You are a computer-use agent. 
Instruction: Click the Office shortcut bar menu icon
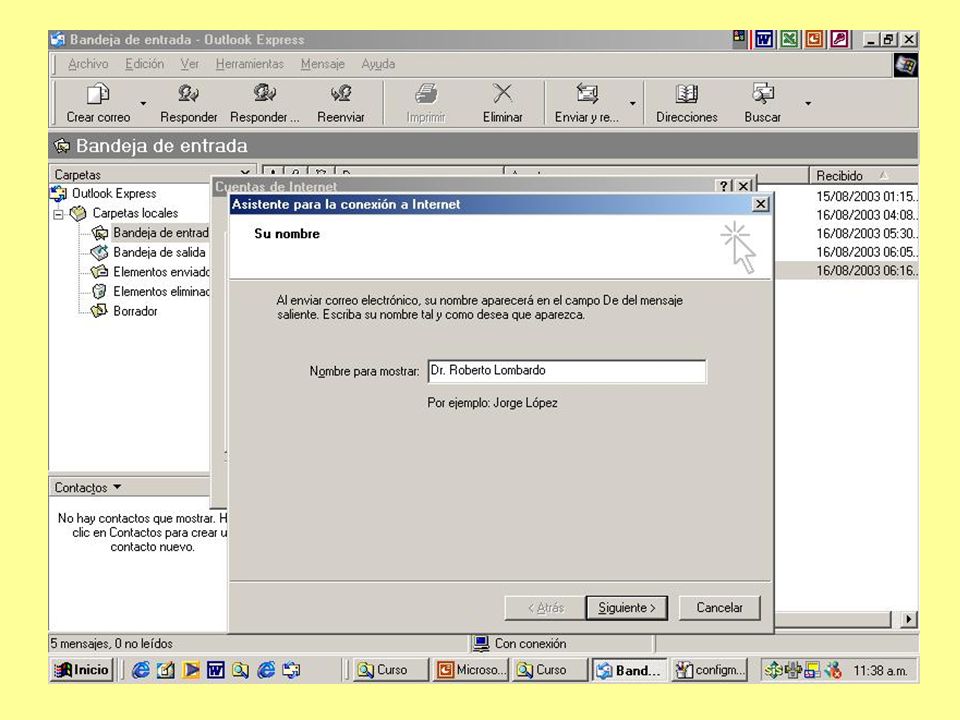coord(740,37)
